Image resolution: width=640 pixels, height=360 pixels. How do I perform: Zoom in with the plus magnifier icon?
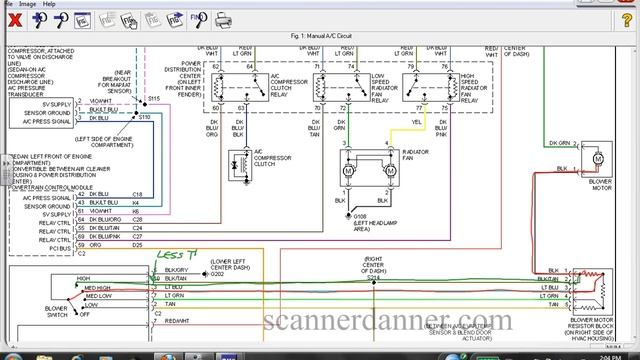click(x=40, y=20)
